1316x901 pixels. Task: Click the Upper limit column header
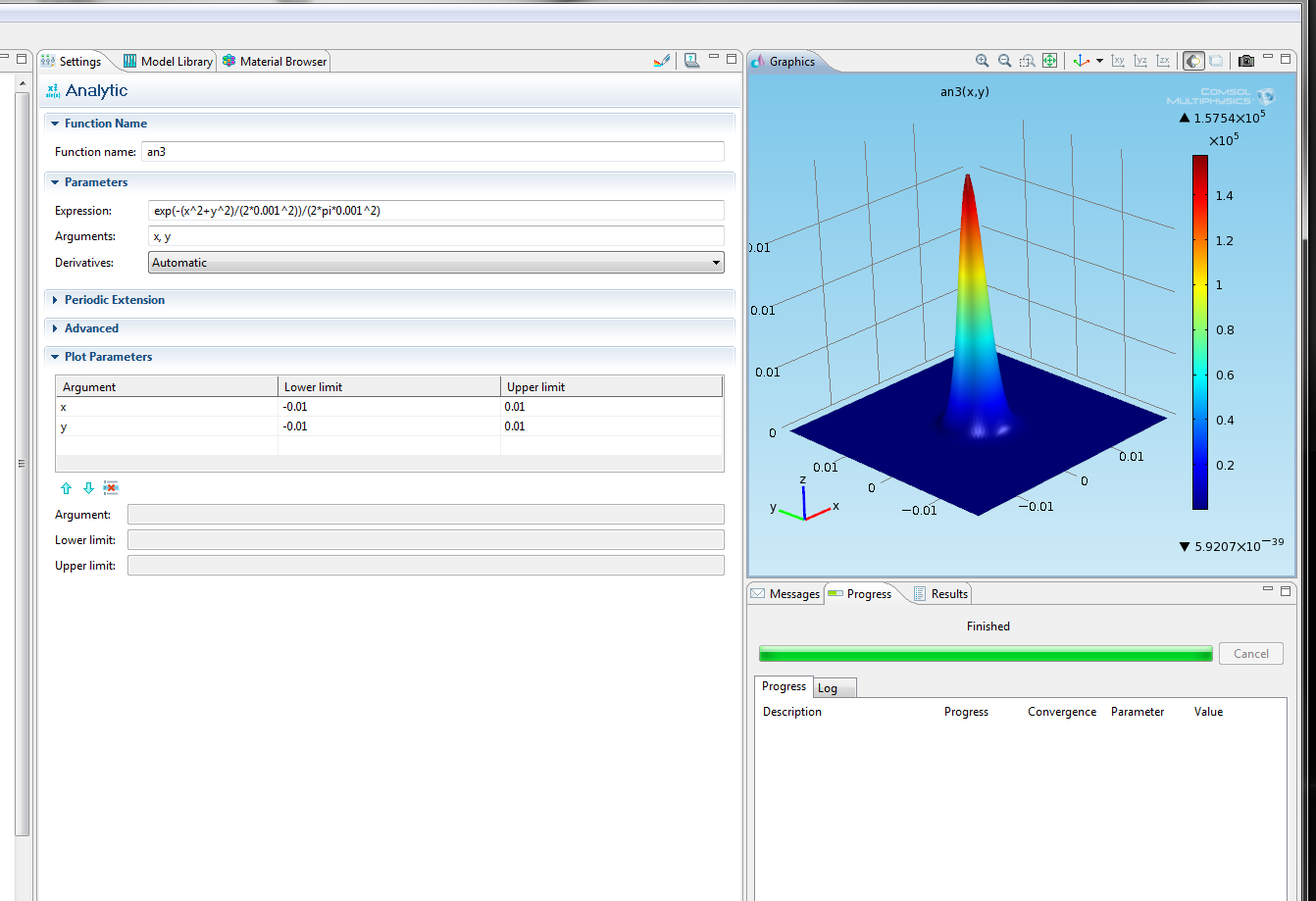(x=612, y=387)
